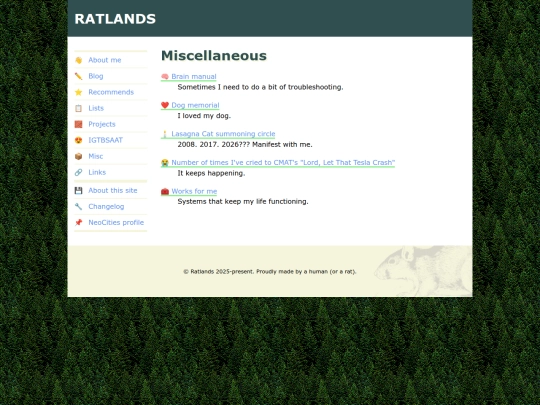Screen dimensions: 540x405
Task: Click the heart-eyes emoji next to IGTBSAAT
Action: [x=79, y=140]
